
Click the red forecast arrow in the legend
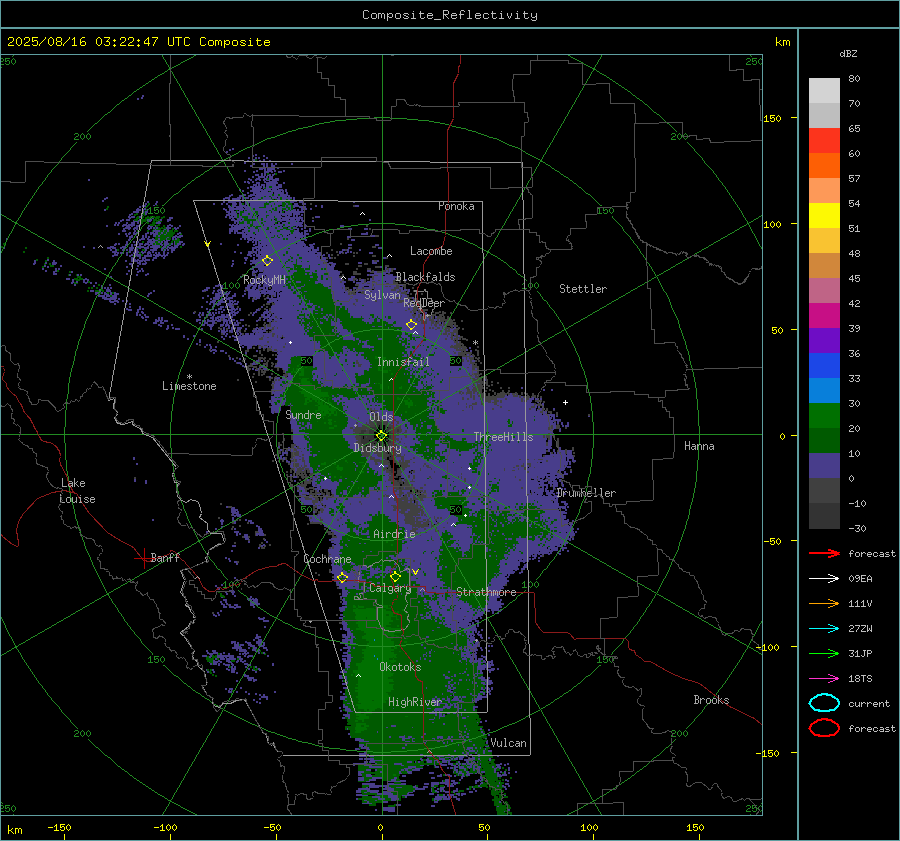coord(824,553)
